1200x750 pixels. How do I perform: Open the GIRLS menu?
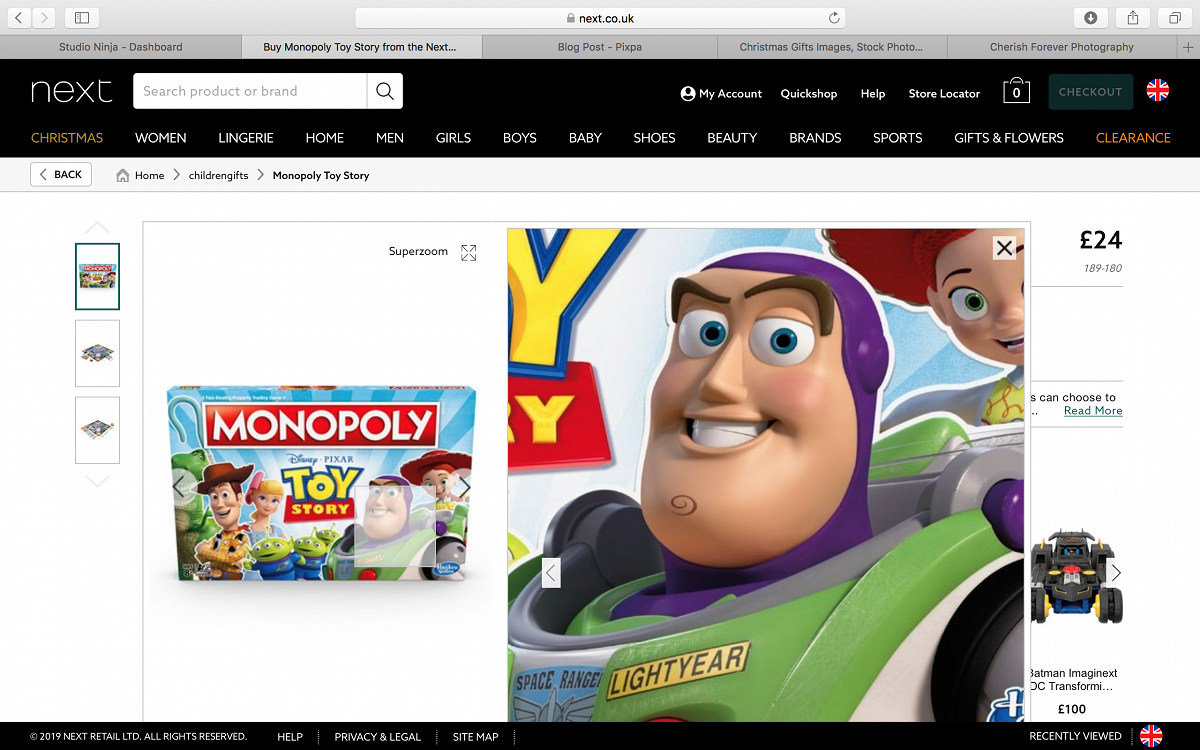453,138
